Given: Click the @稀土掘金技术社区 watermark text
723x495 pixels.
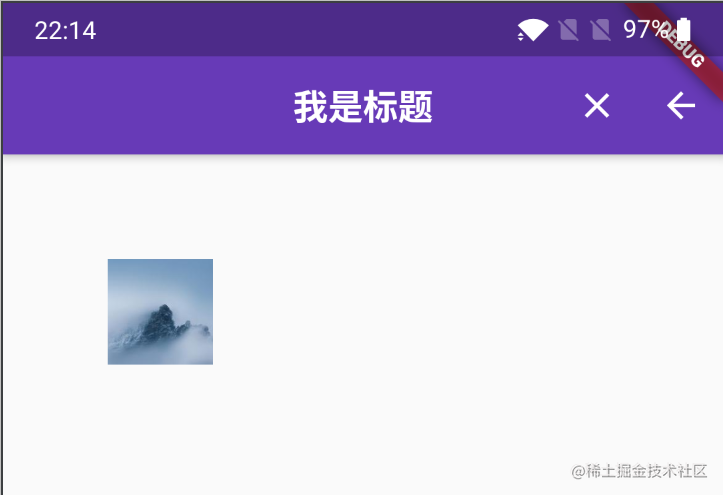Looking at the screenshot, I should coord(639,471).
